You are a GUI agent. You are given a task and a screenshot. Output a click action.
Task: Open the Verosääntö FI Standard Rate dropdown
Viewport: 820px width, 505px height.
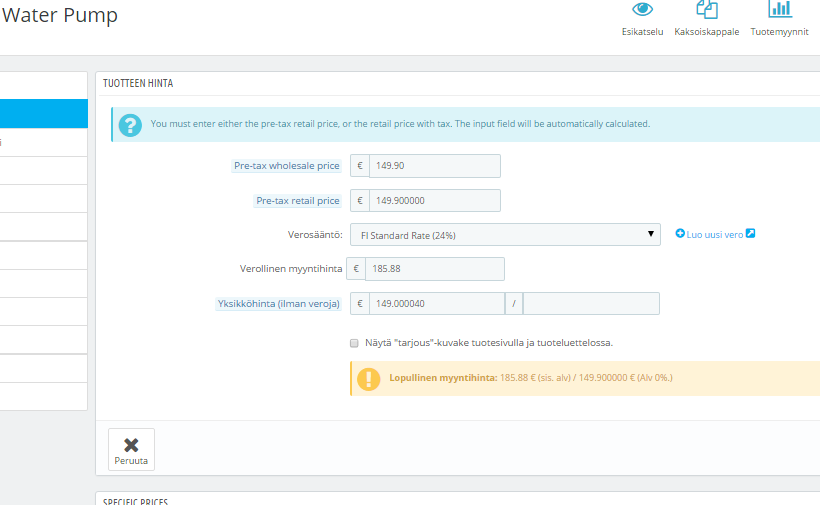click(505, 235)
